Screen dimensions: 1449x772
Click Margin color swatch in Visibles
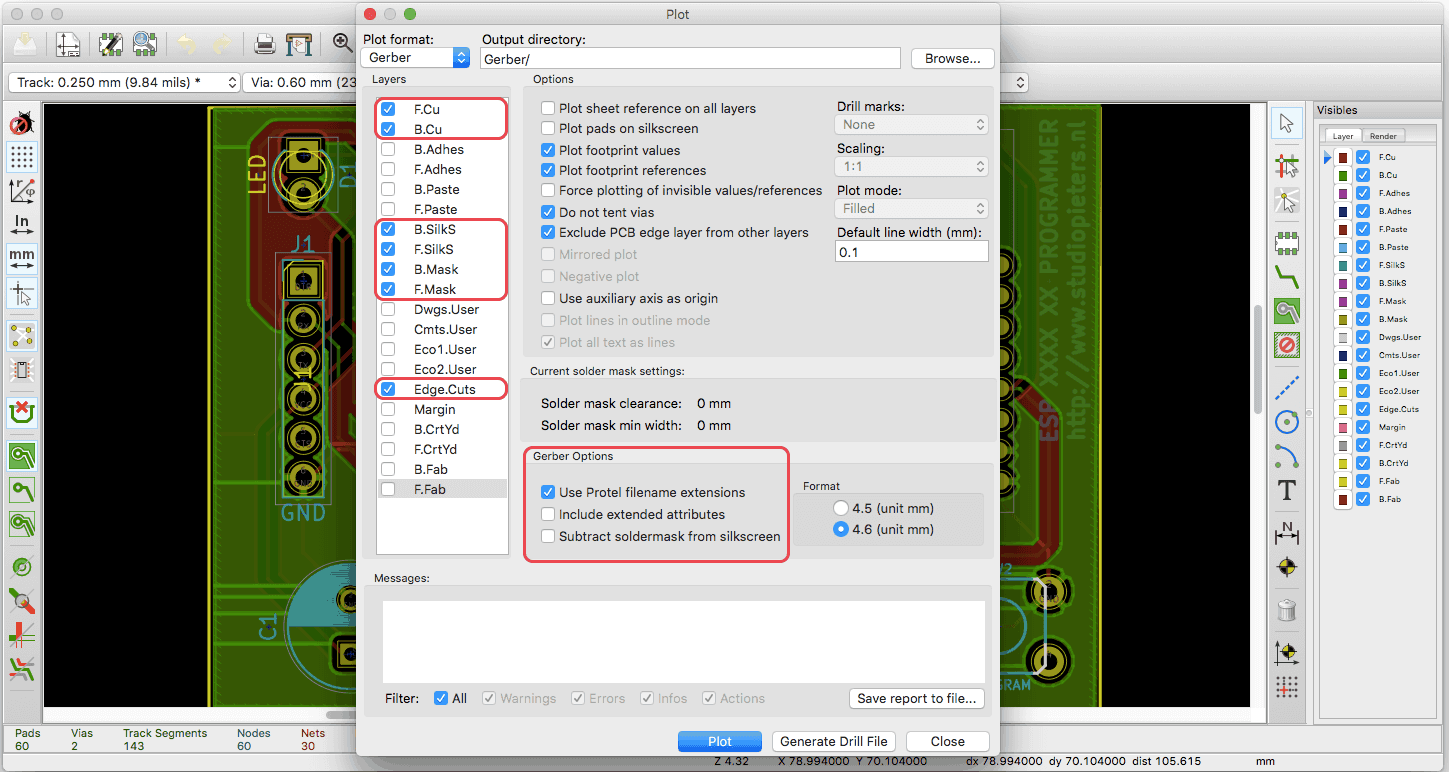point(1343,427)
